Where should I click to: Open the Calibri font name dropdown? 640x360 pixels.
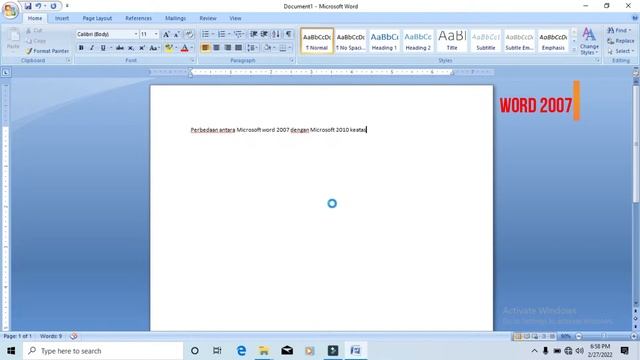click(136, 34)
